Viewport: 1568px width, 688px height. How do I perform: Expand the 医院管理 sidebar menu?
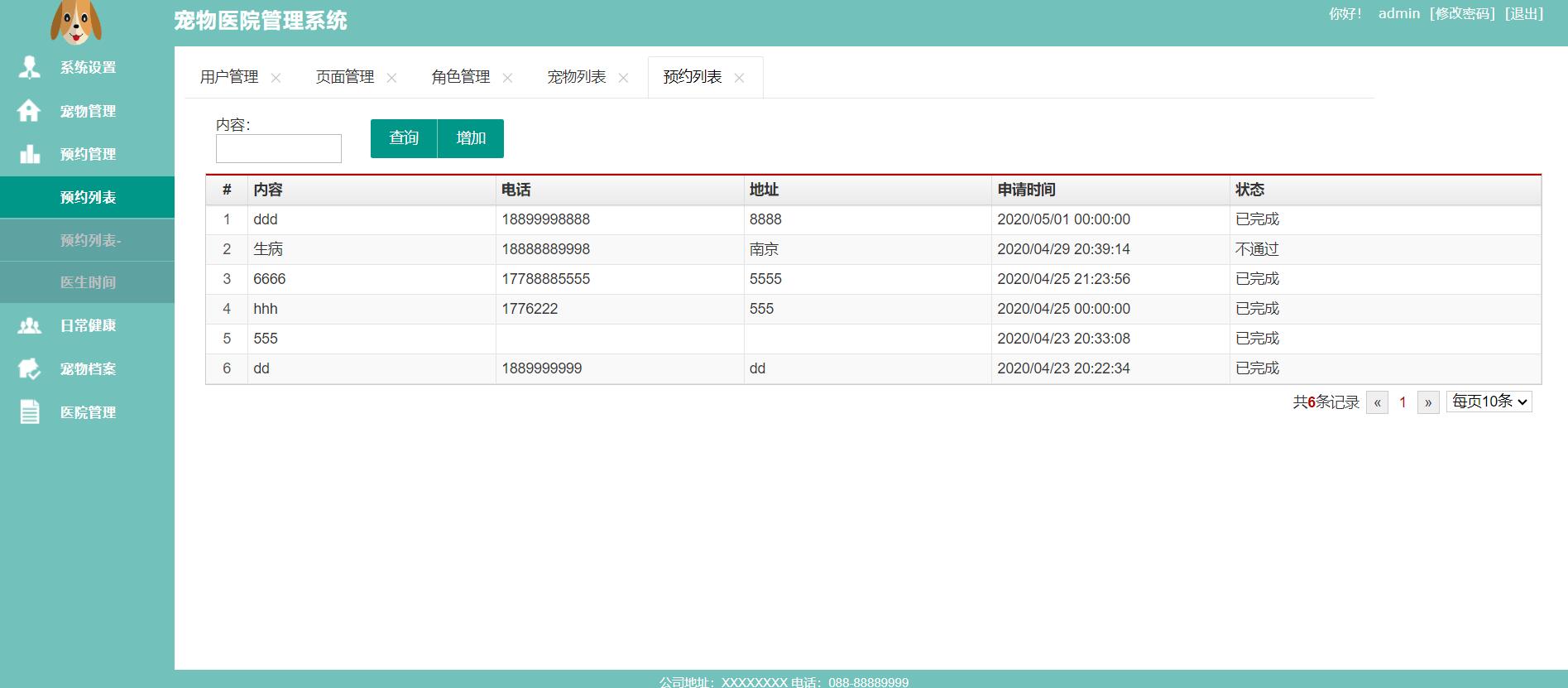(87, 412)
